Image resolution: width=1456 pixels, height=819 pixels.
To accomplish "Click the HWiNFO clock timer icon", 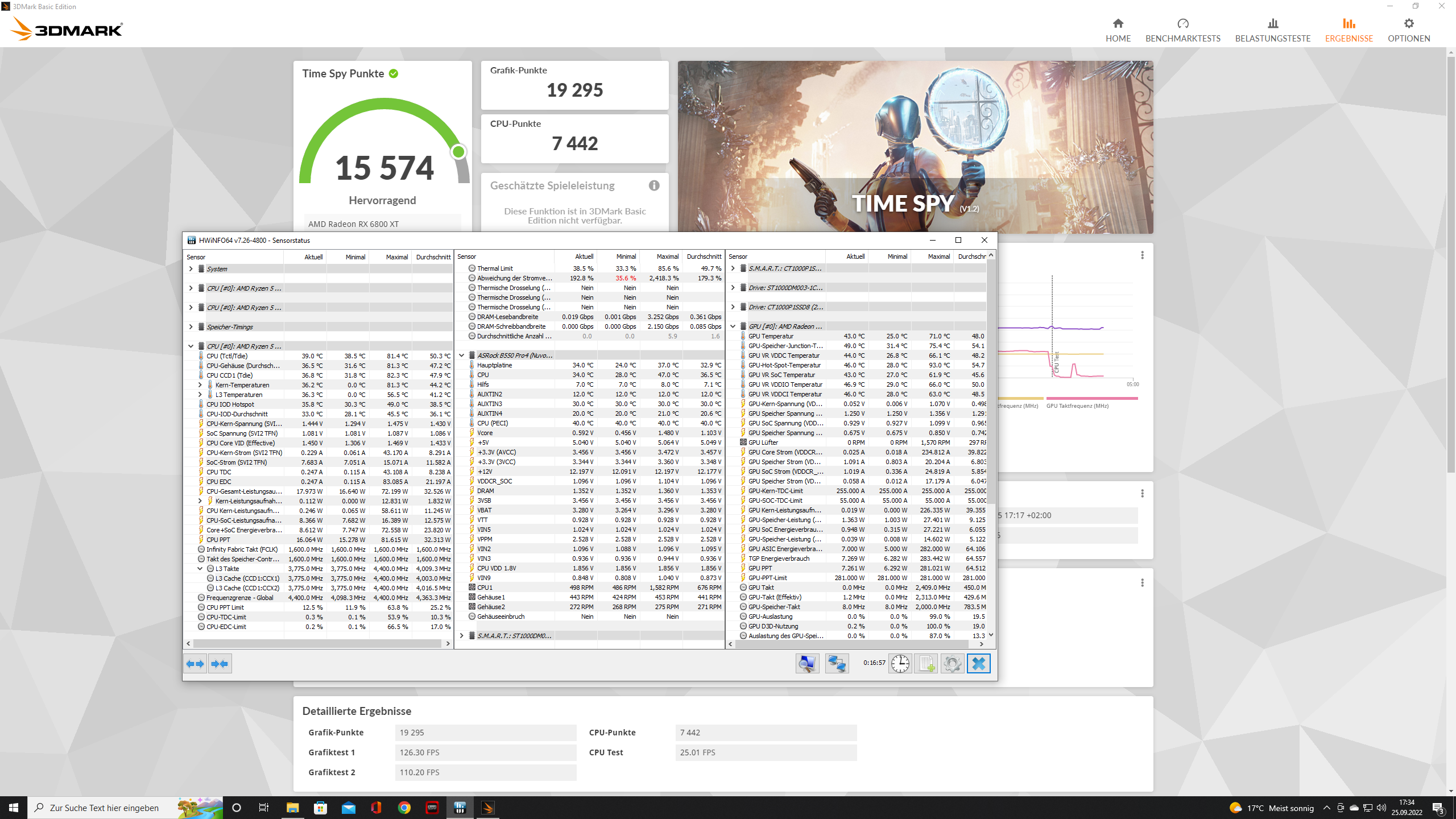I will point(899,663).
